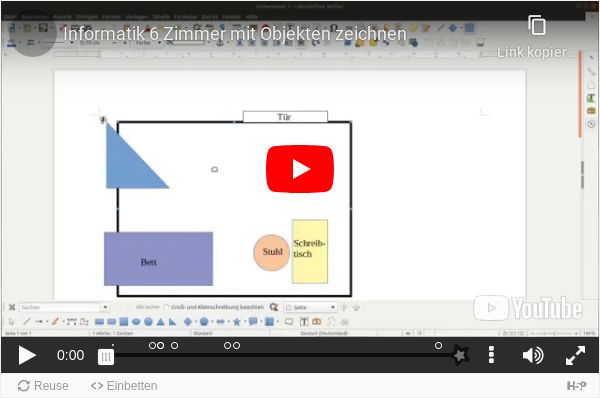Select the left marker of the second pair
Image resolution: width=600 pixels, height=398 pixels.
click(x=228, y=346)
